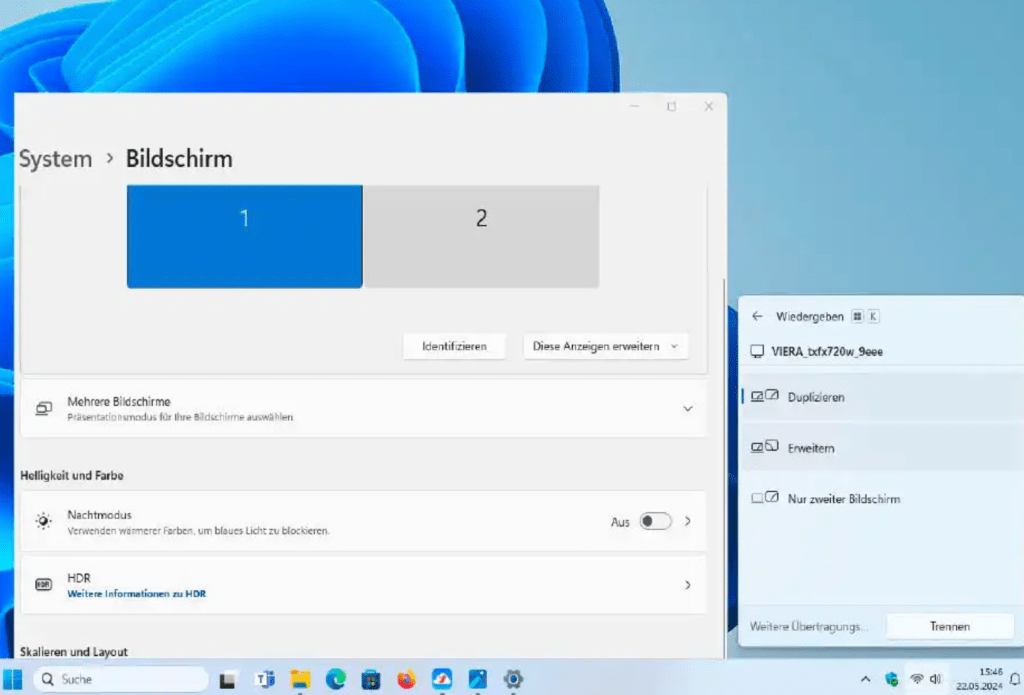
Task: Click the Nachtmodus sun icon
Action: pyautogui.click(x=41, y=520)
